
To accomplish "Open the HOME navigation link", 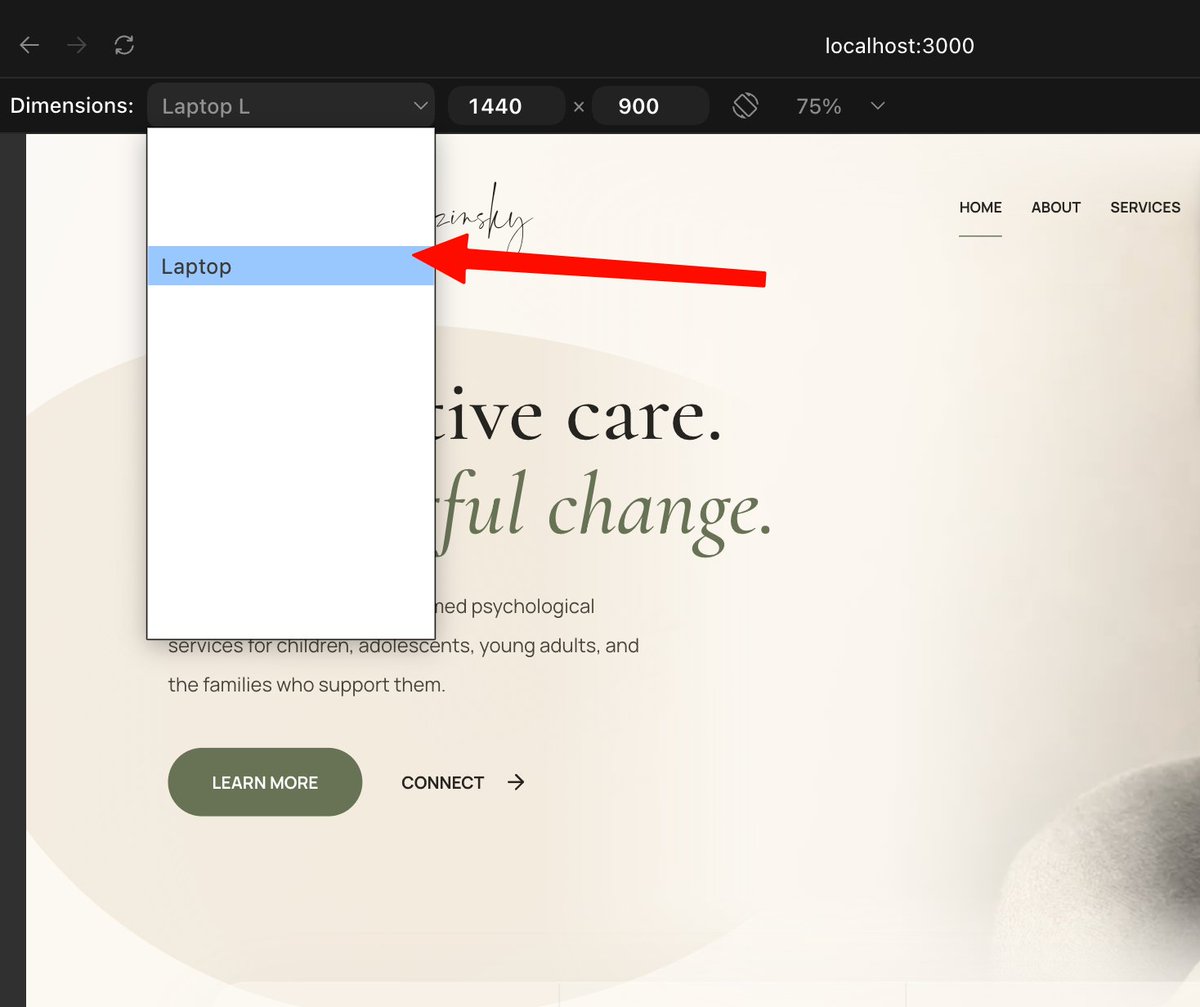I will point(980,208).
